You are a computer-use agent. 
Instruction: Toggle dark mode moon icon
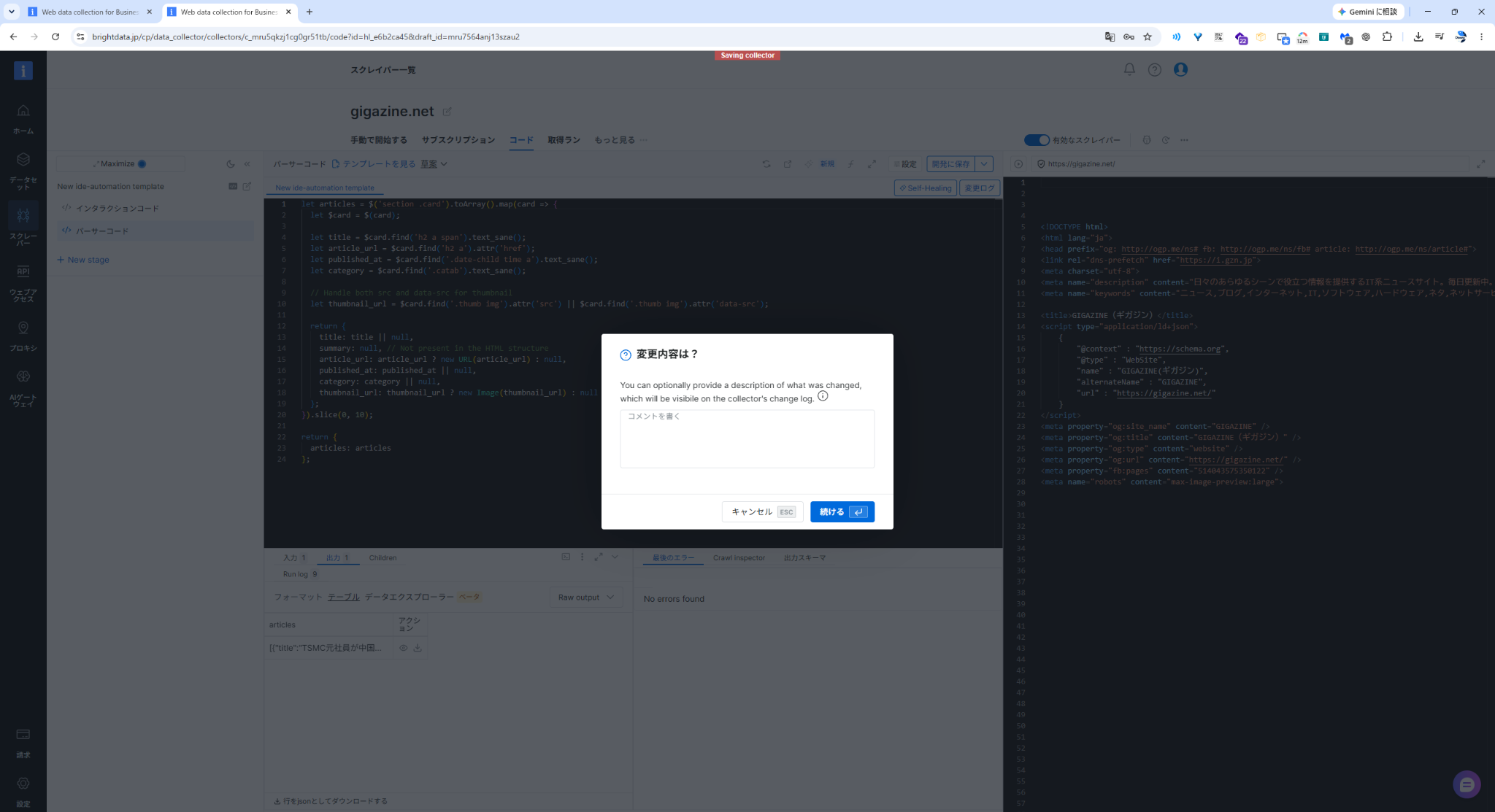231,164
